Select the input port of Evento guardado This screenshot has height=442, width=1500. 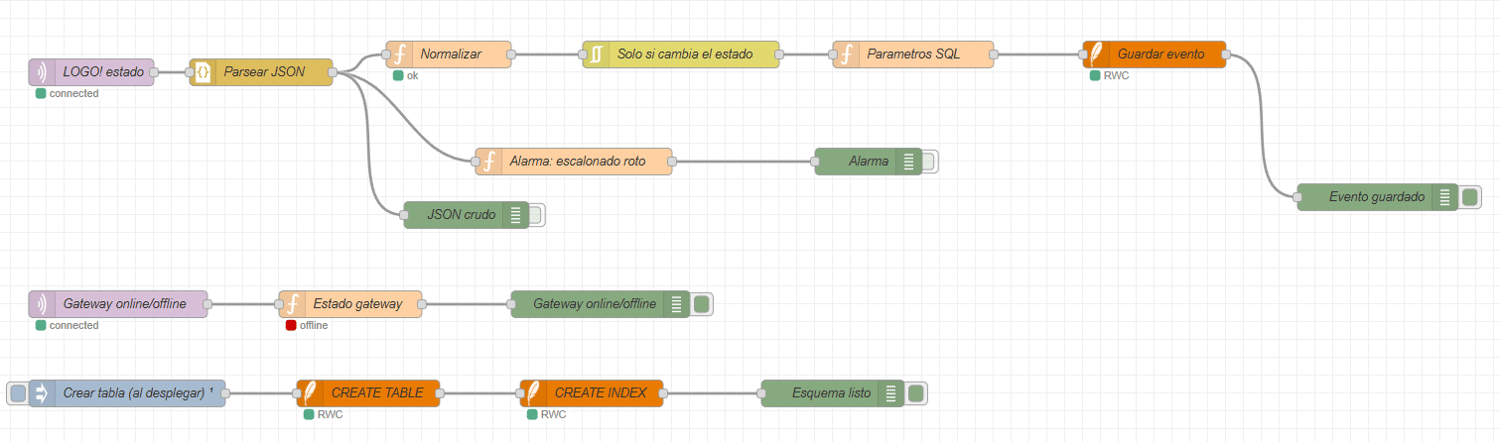point(1298,197)
